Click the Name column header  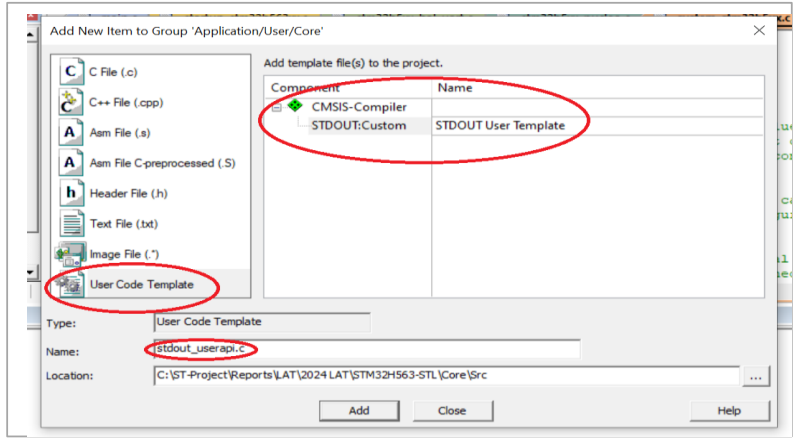point(597,88)
